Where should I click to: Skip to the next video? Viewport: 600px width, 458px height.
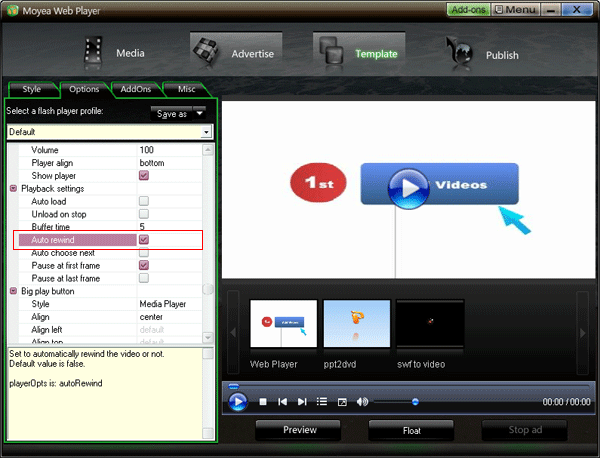tap(302, 402)
